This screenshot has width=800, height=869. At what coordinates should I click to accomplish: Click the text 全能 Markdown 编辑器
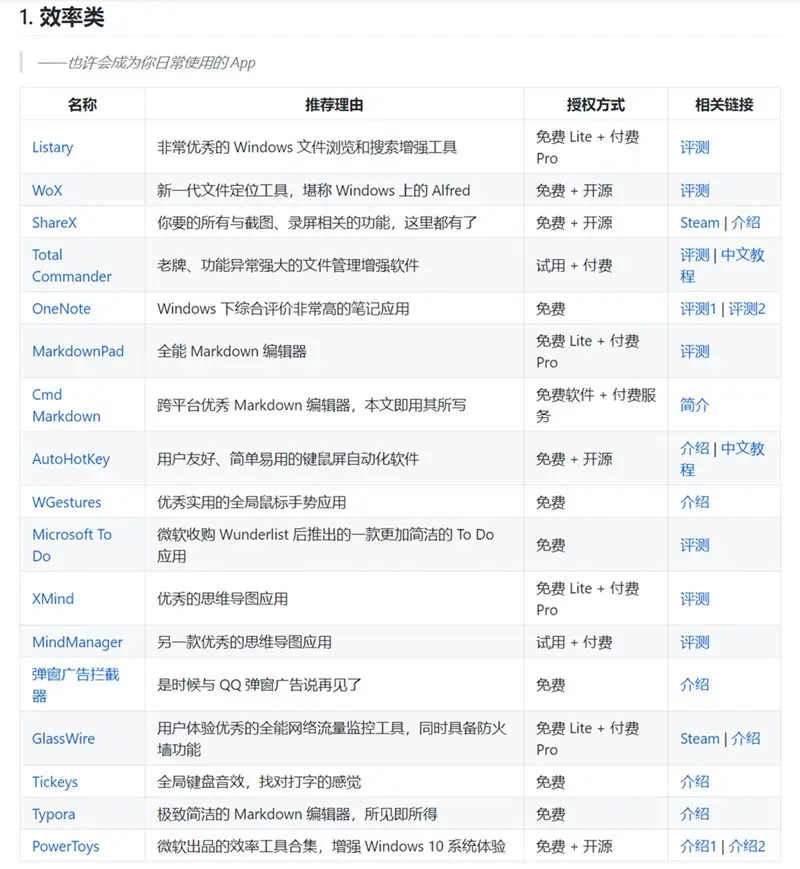tap(232, 351)
